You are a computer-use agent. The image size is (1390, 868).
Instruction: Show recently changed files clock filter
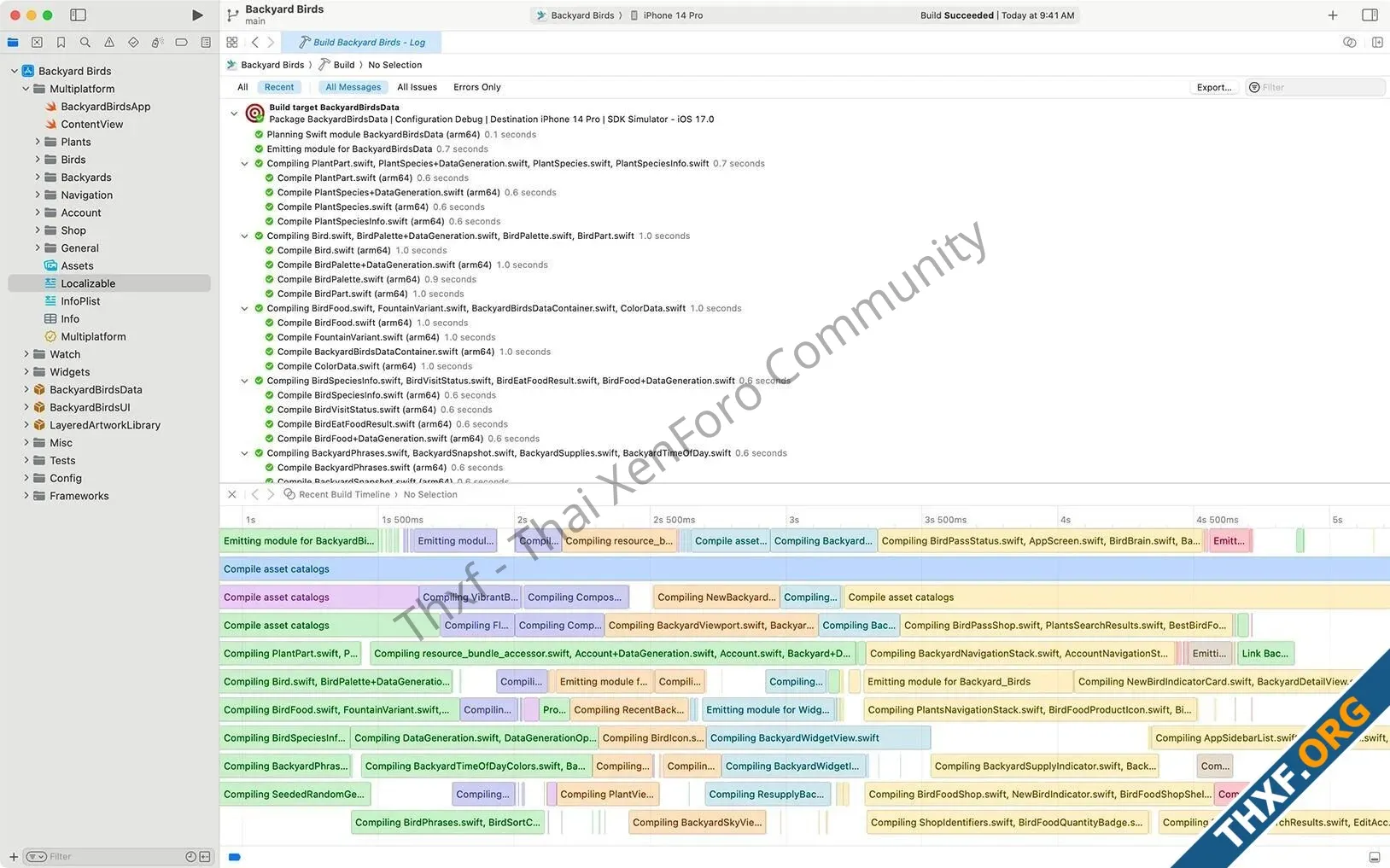[x=190, y=856]
